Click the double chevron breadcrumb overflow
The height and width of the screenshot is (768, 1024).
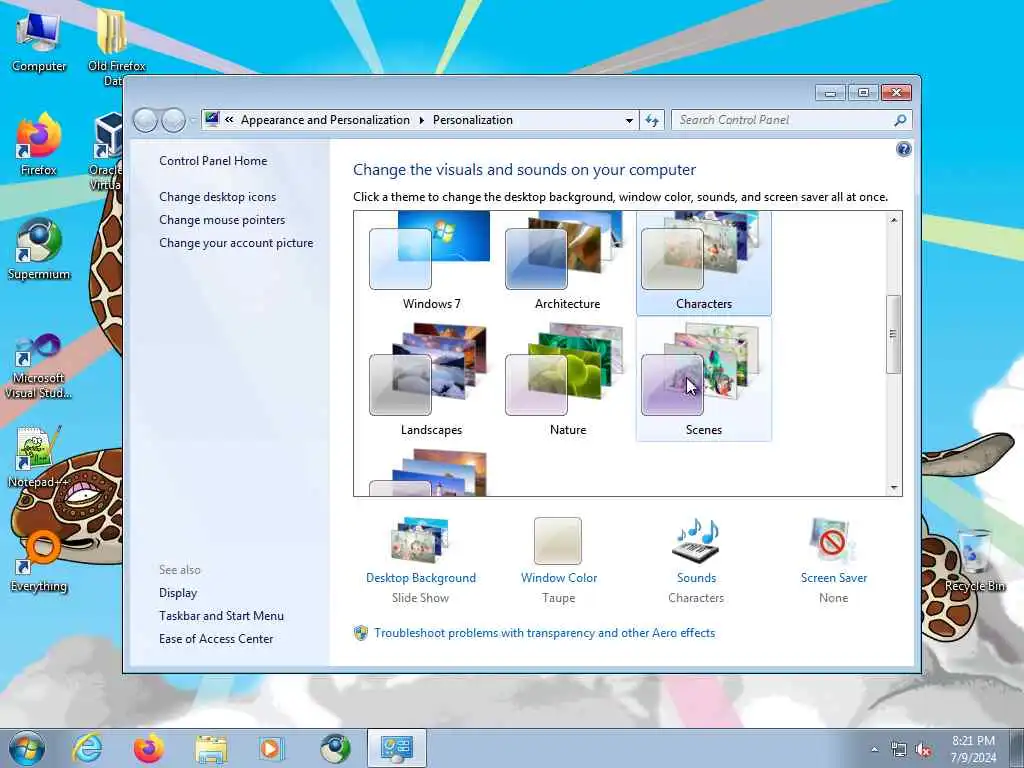pyautogui.click(x=229, y=120)
